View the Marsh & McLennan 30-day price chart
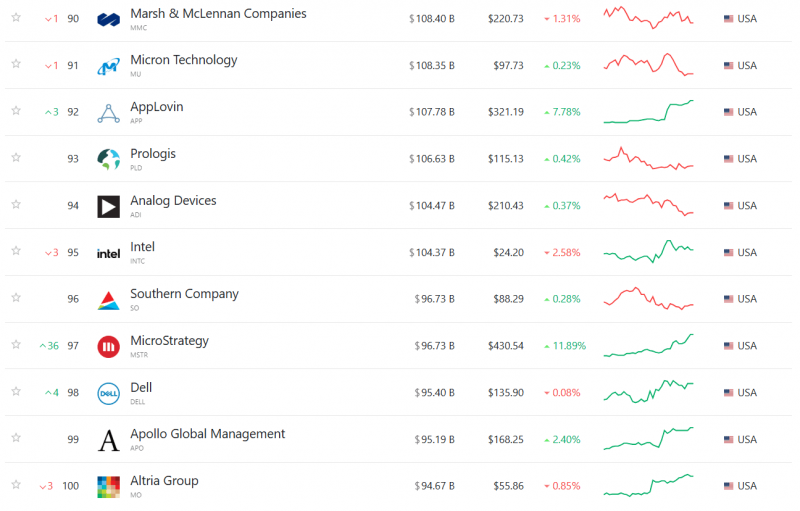The image size is (800, 511). [648, 18]
